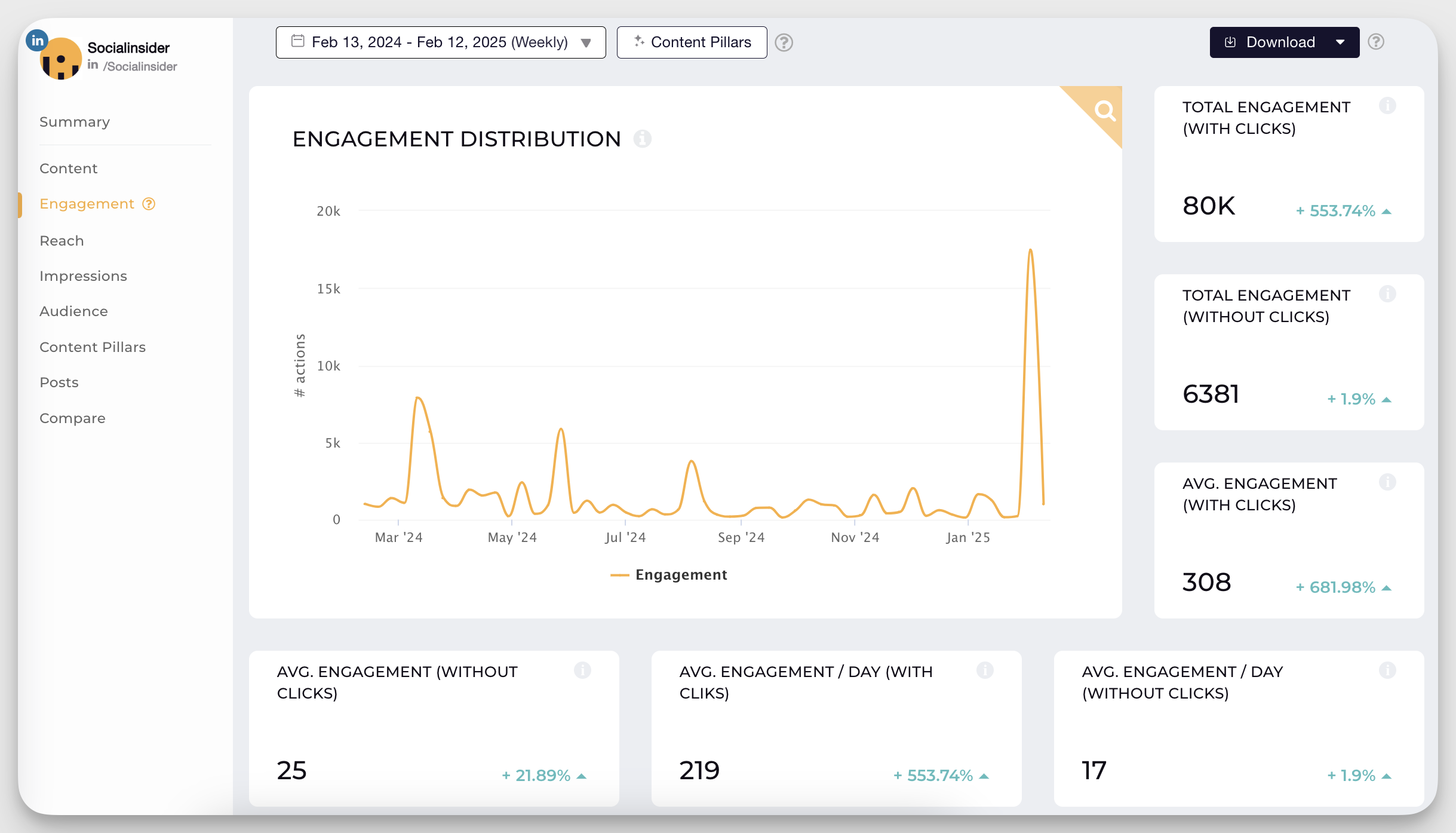Click the + 553.74% change beside 219
This screenshot has height=833, width=1456.
[941, 776]
